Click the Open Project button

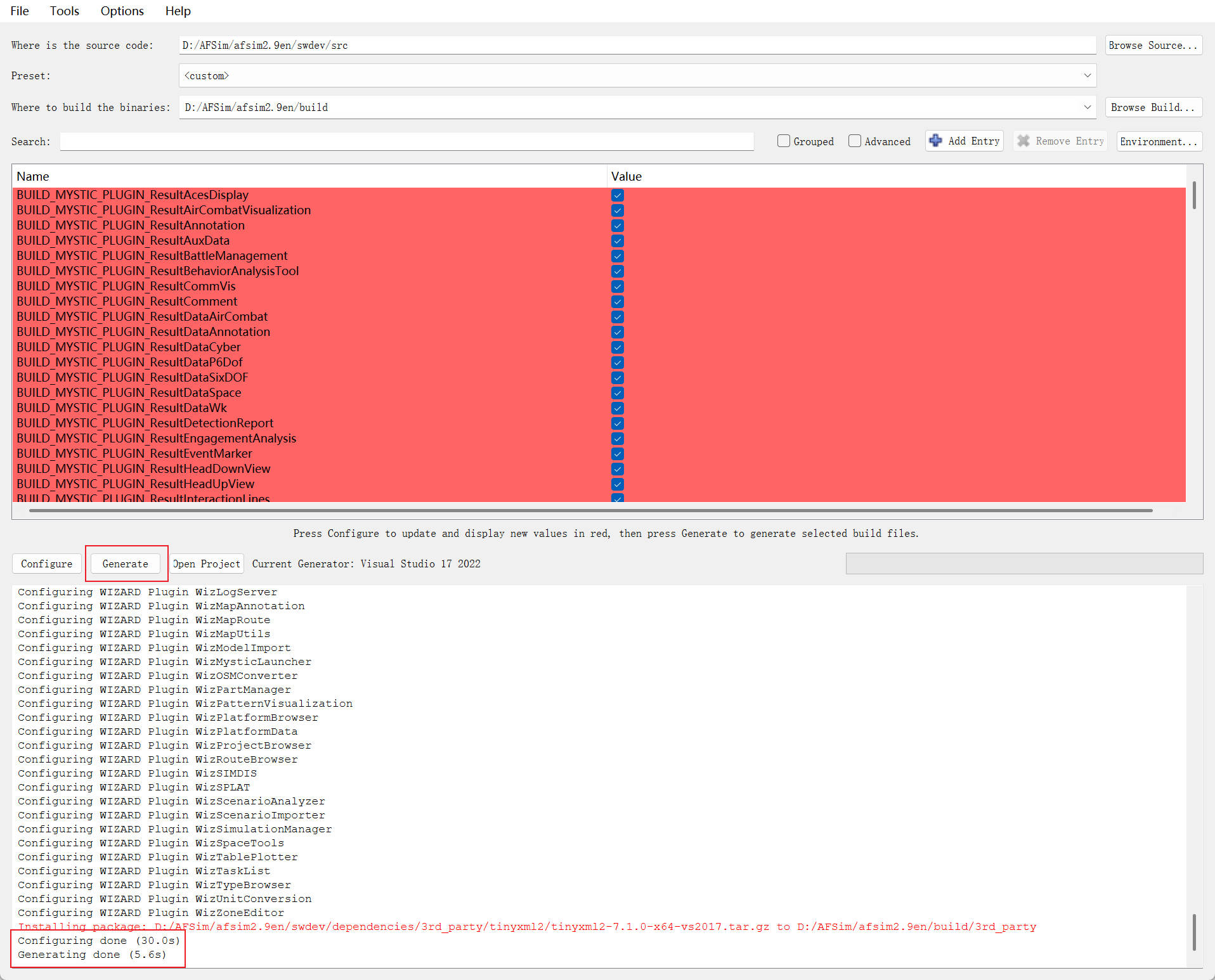(x=207, y=564)
